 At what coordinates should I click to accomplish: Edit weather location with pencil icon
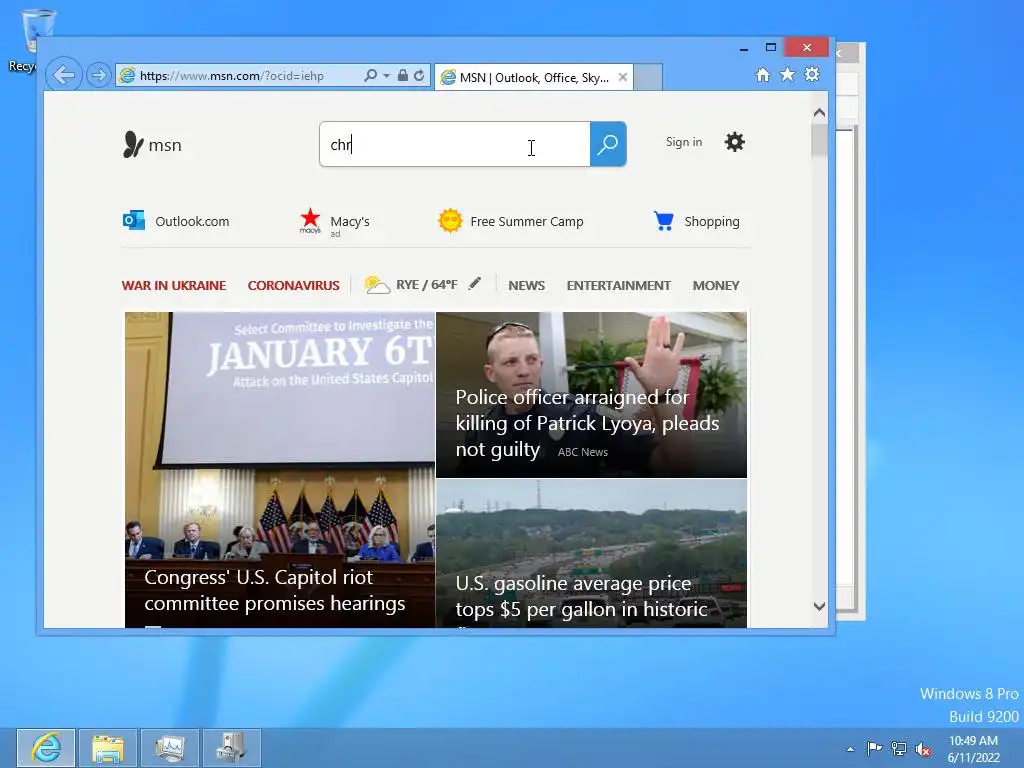pyautogui.click(x=475, y=283)
